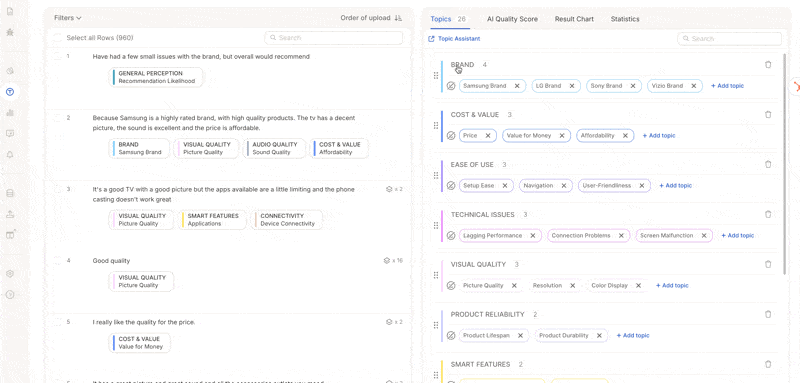This screenshot has width=800, height=383.
Task: Click Add topic in the VISUAL QUALITY group
Action: (672, 286)
